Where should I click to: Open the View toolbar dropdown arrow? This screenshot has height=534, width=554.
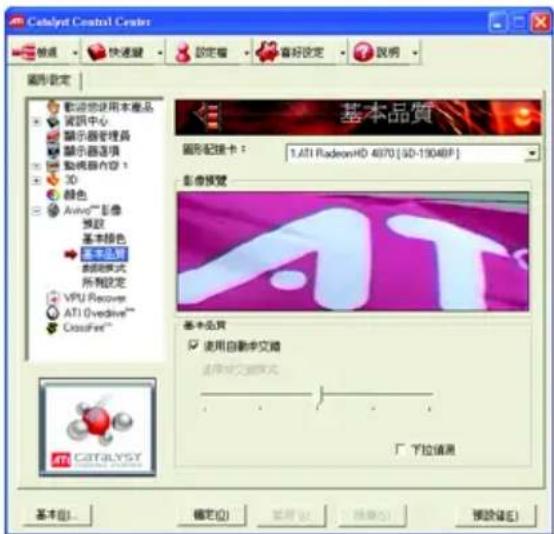(75, 53)
